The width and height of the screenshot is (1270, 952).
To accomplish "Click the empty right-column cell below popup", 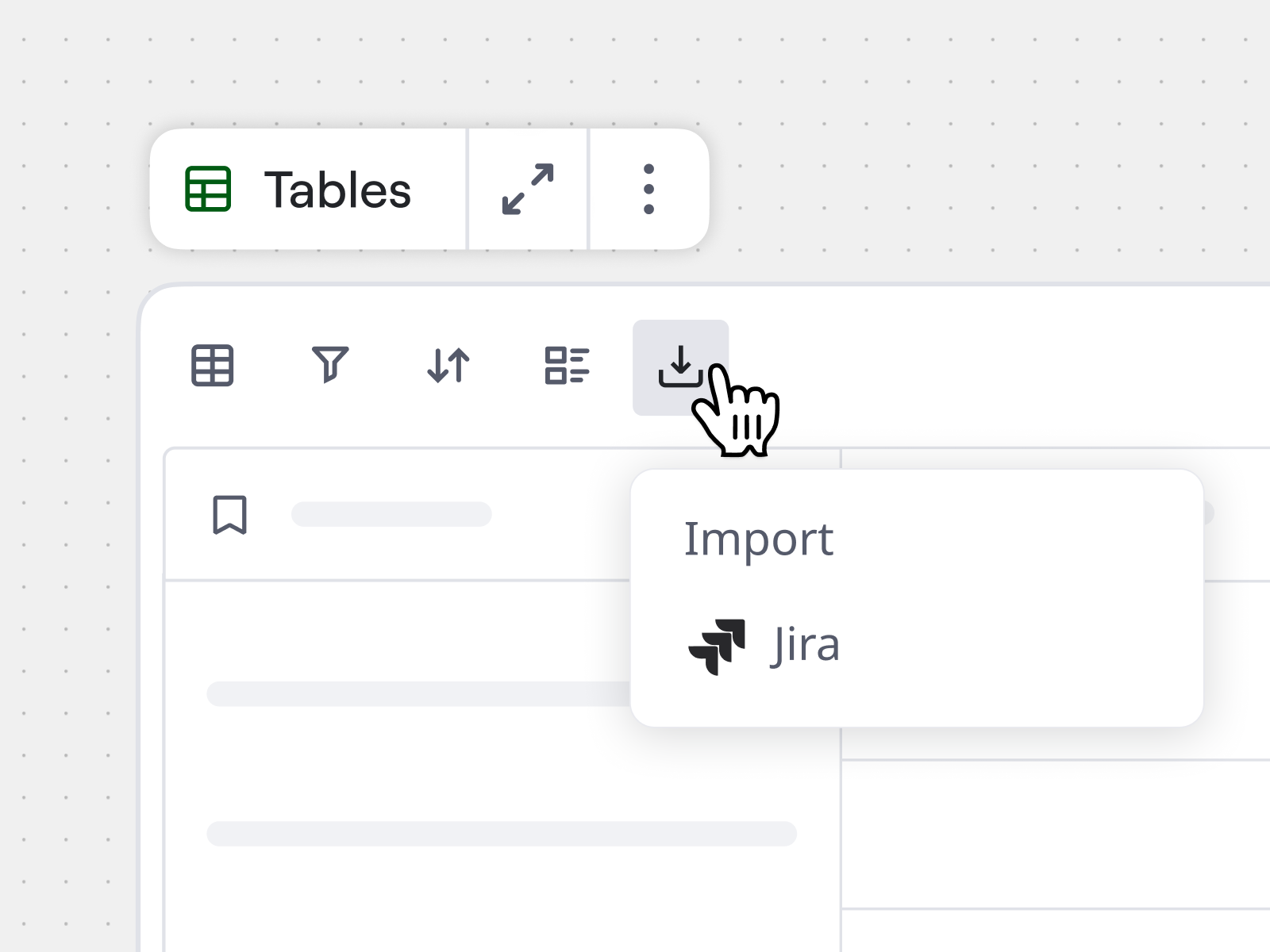I will point(1056,833).
